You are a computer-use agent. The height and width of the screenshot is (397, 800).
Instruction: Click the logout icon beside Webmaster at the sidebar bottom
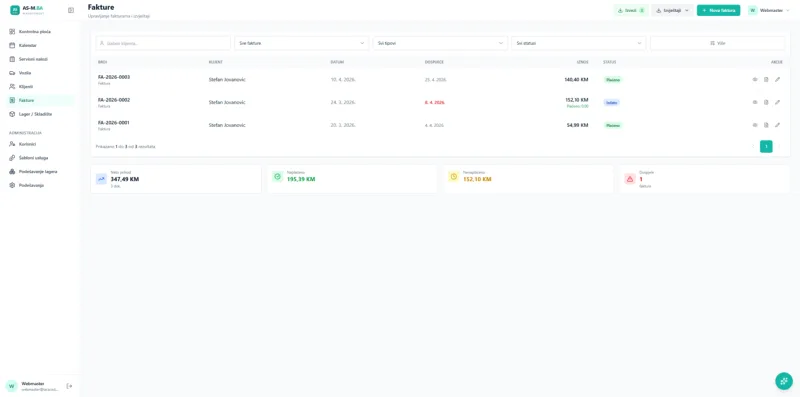pyautogui.click(x=69, y=386)
